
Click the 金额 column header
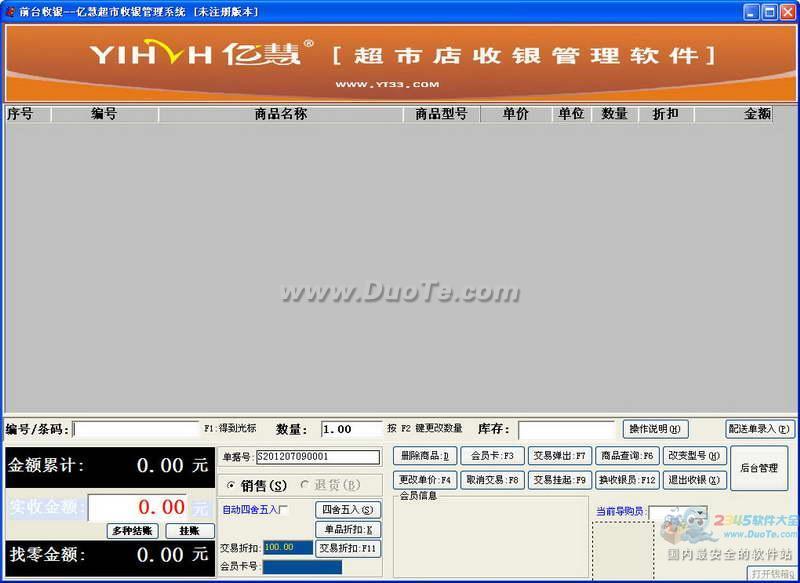click(757, 114)
